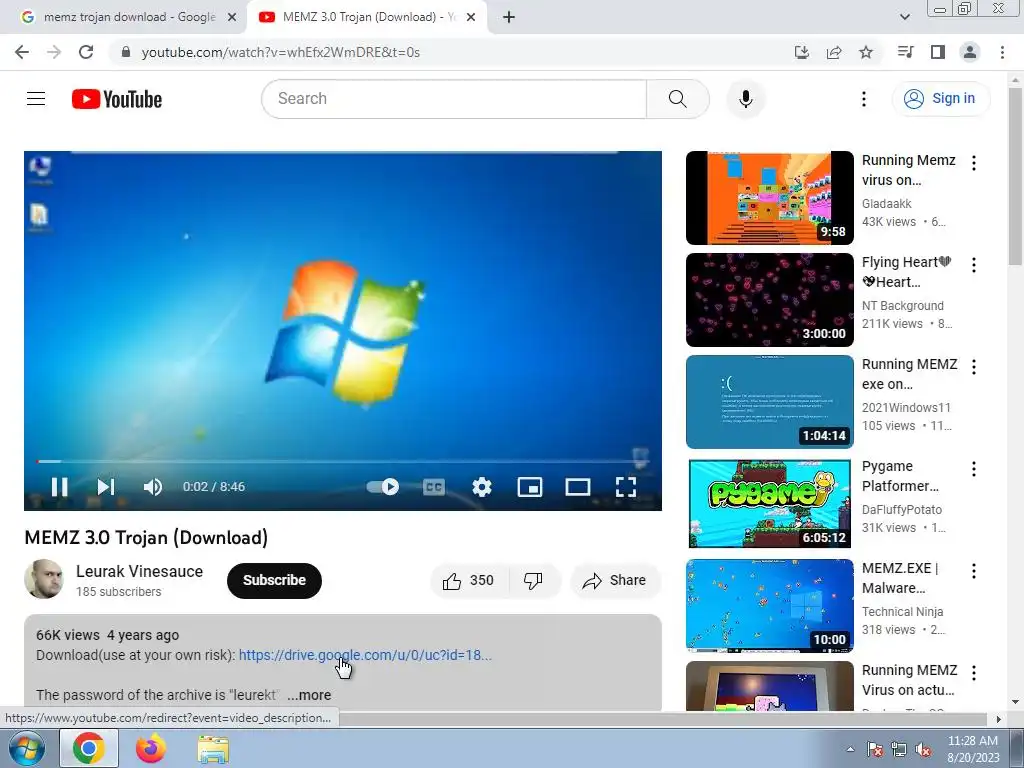Focus the YouTube search field
Screen dimensions: 1024x768
tap(454, 99)
